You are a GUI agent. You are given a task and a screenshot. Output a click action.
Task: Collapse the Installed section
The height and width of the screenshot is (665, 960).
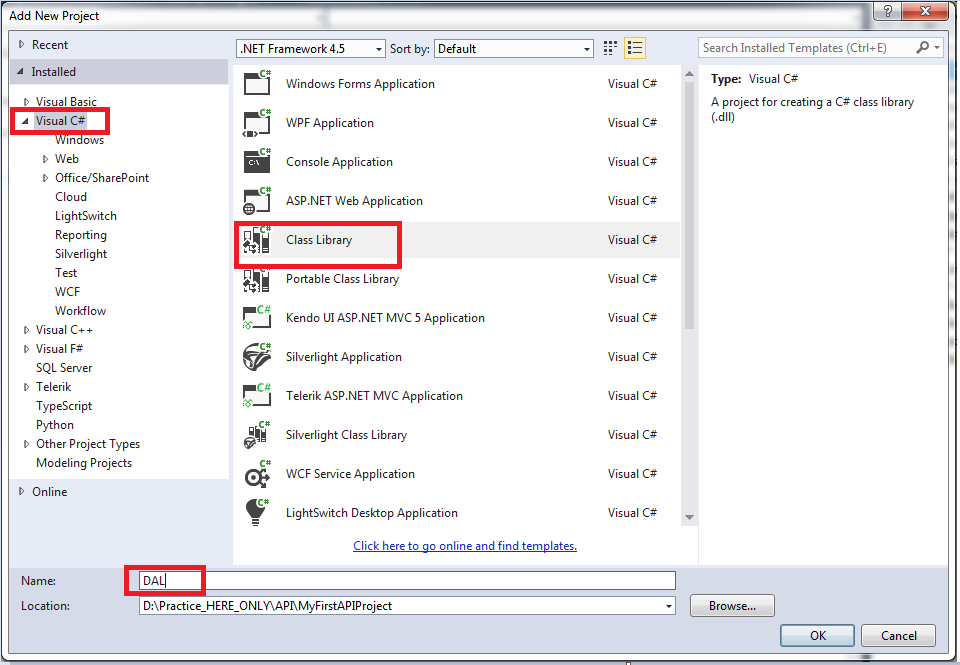tap(21, 72)
